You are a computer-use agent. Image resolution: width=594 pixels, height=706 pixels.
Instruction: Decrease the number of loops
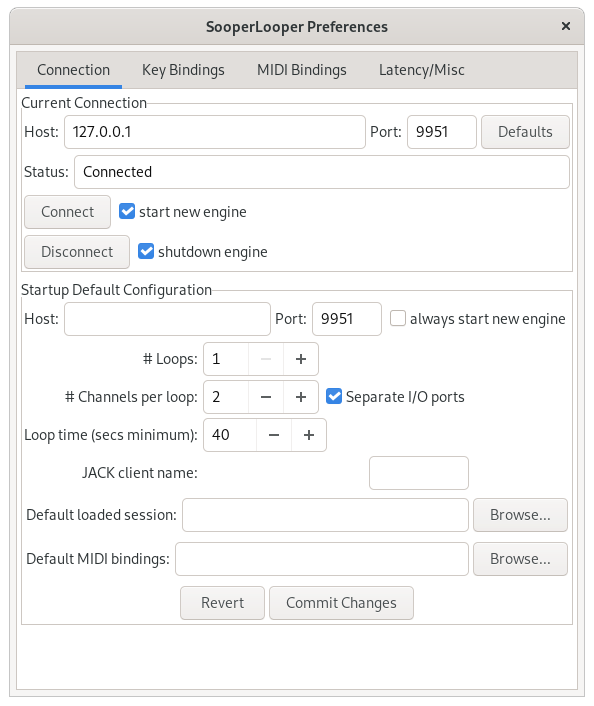click(x=266, y=359)
